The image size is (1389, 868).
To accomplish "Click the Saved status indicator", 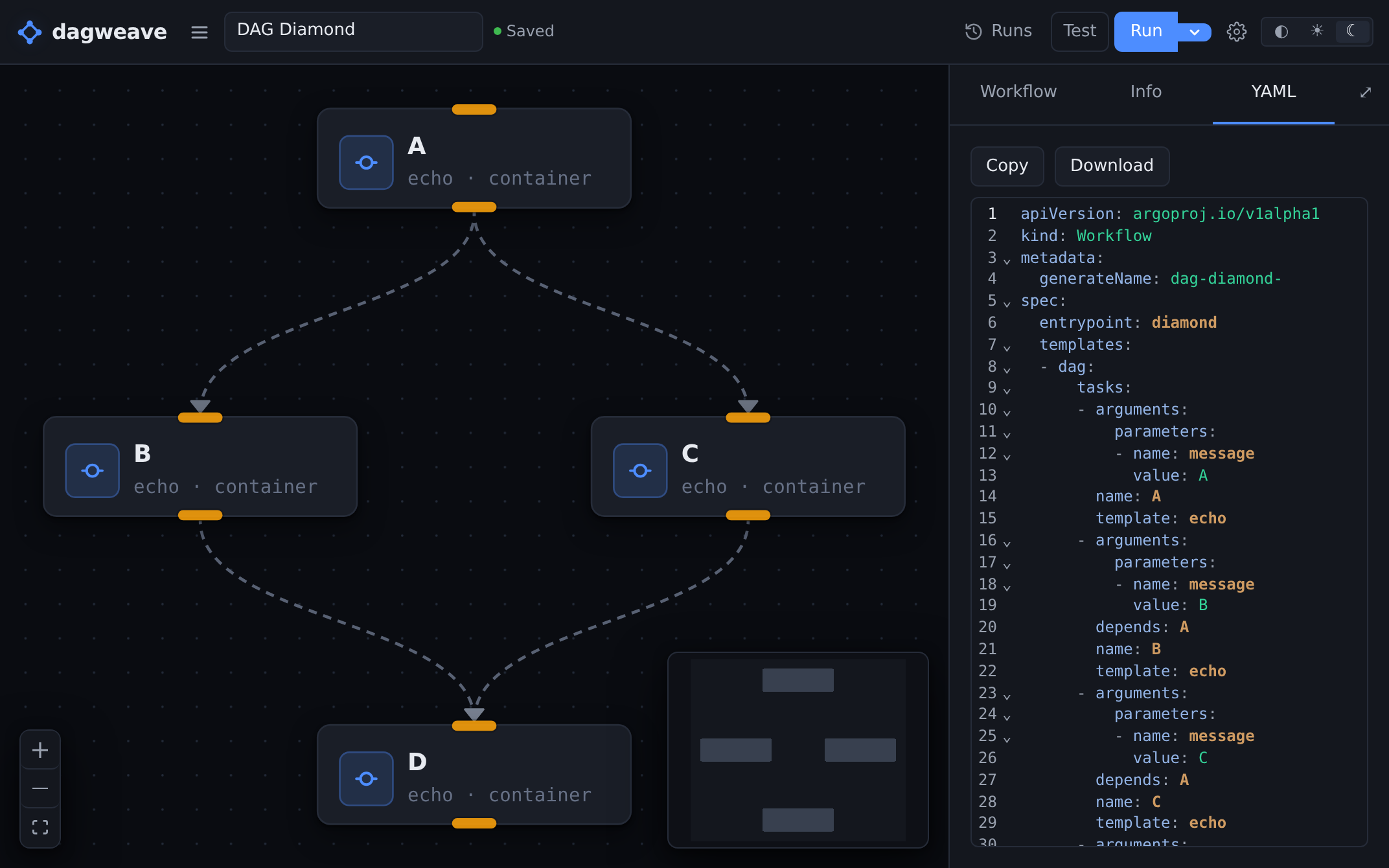I will (x=523, y=31).
